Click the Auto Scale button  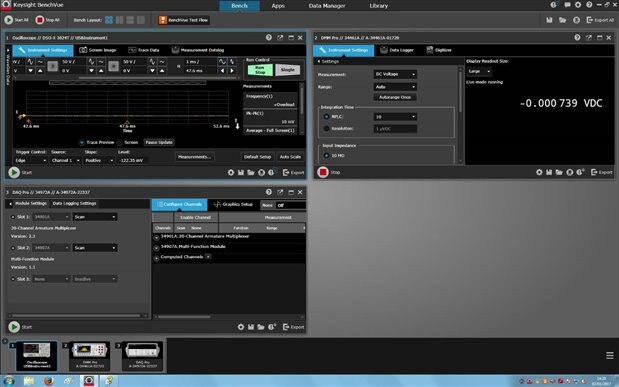point(290,157)
